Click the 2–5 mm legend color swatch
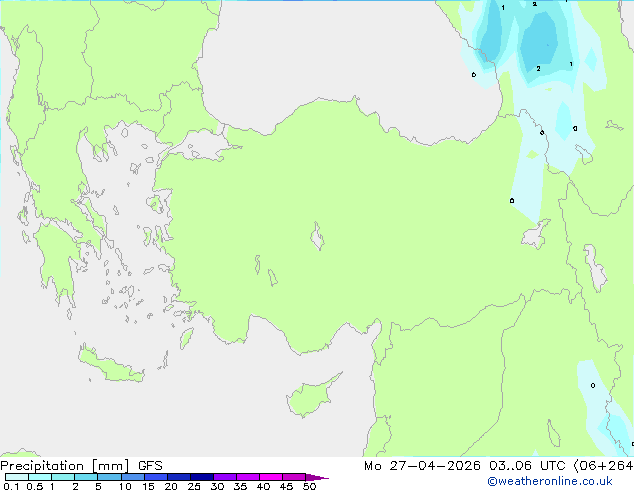The height and width of the screenshot is (490, 634). tap(86, 477)
